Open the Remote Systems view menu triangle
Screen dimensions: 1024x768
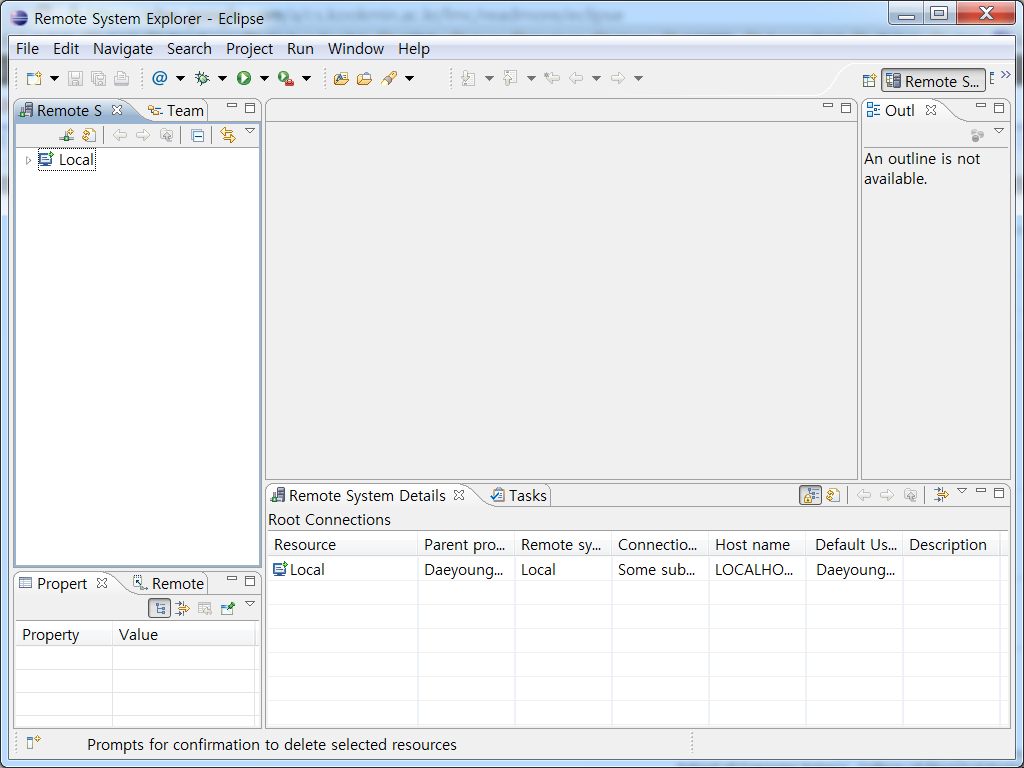249,131
